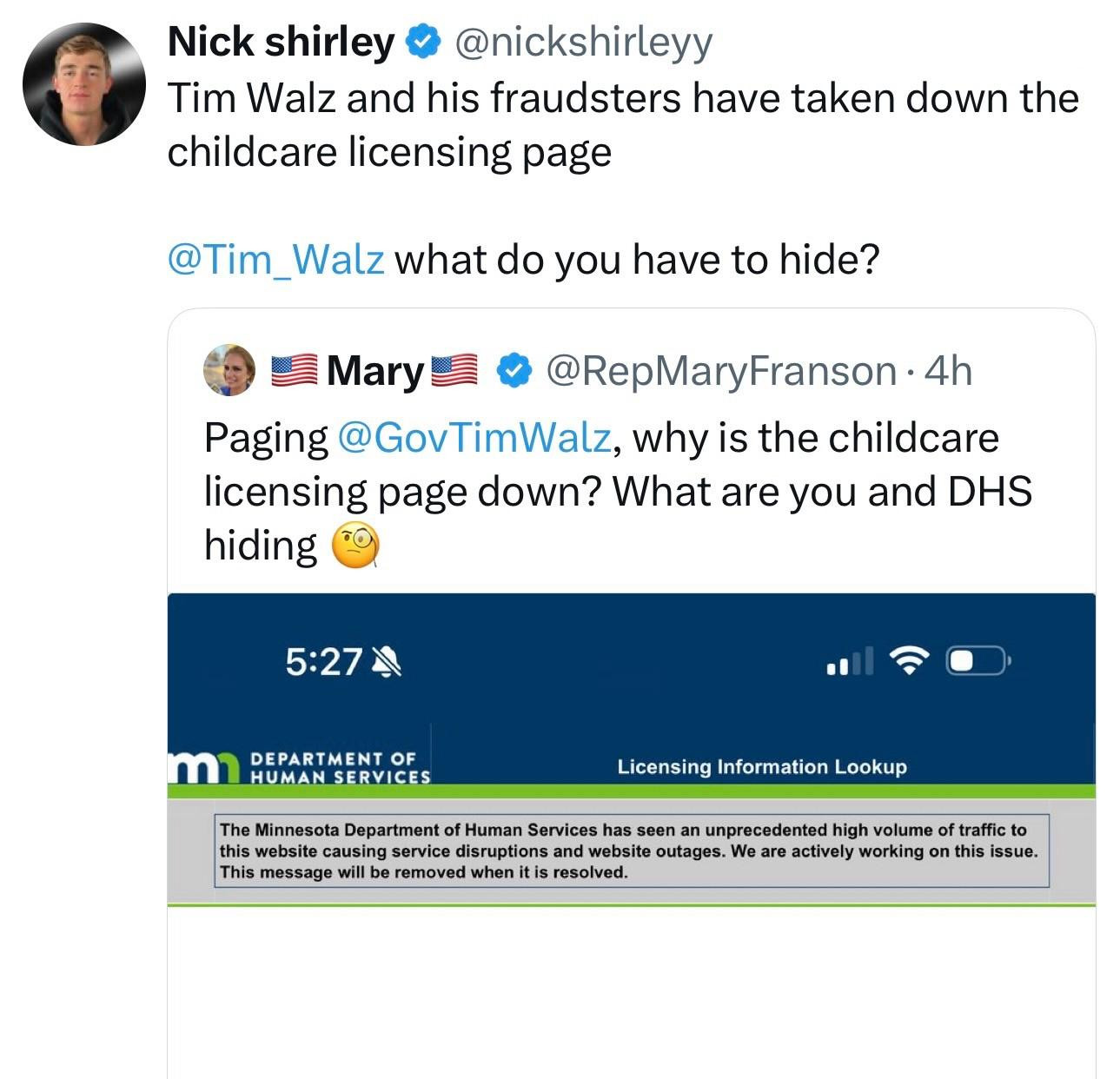The width and height of the screenshot is (1120, 1079).
Task: Click the Mary display name
Action: 375,371
